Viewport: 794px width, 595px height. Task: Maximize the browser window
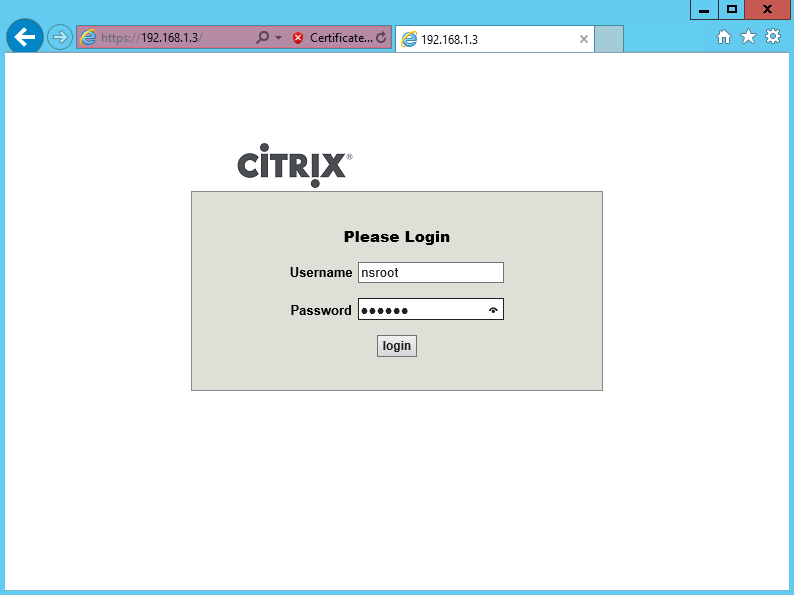[x=731, y=10]
